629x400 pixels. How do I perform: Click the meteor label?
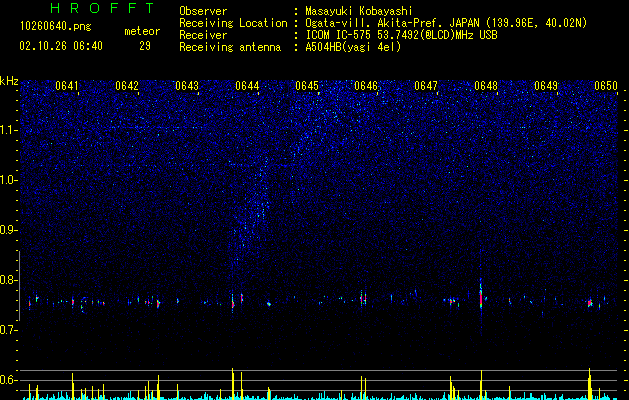142,31
